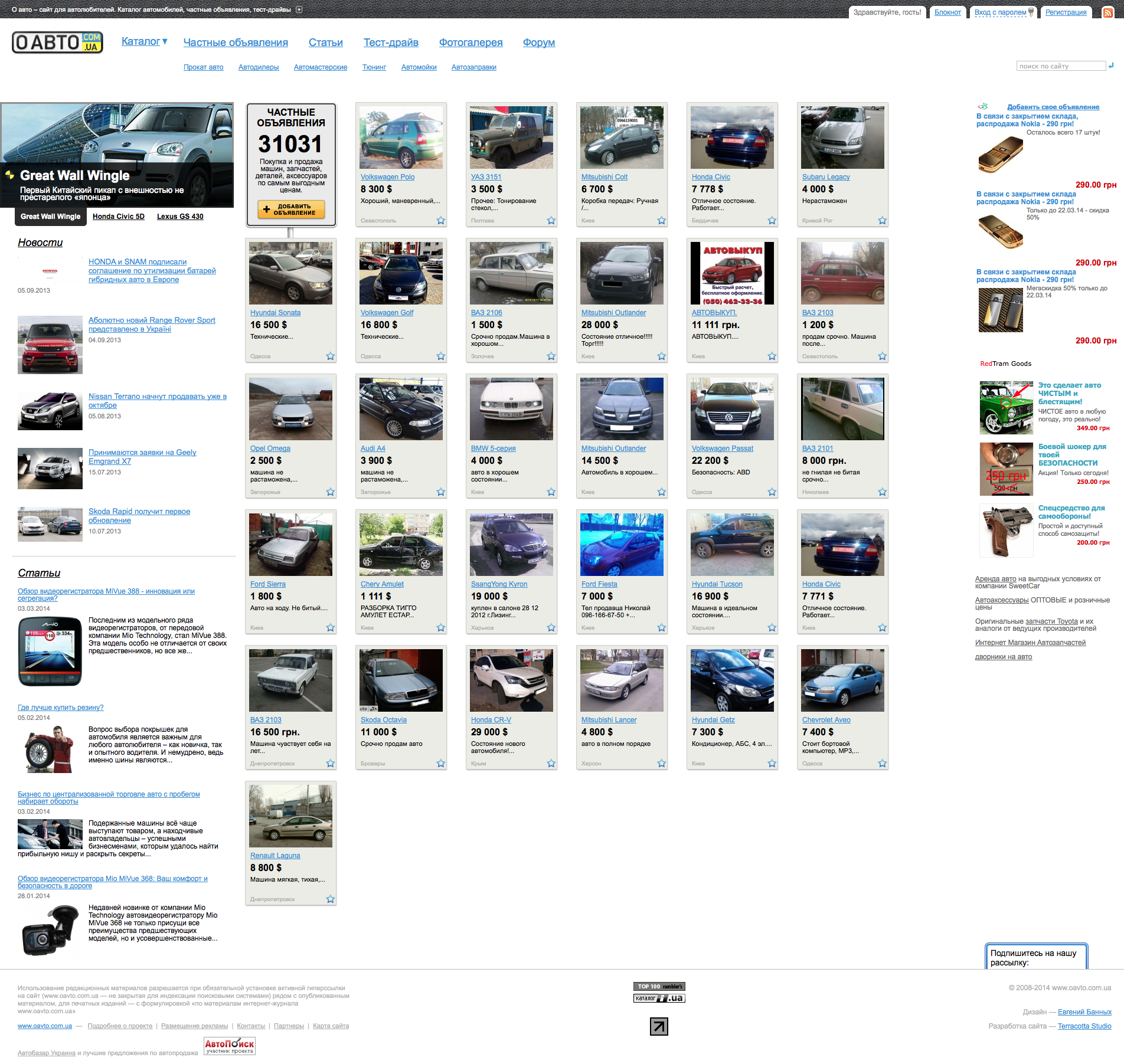Switch to the Lexus GS 430 tab

[x=180, y=217]
